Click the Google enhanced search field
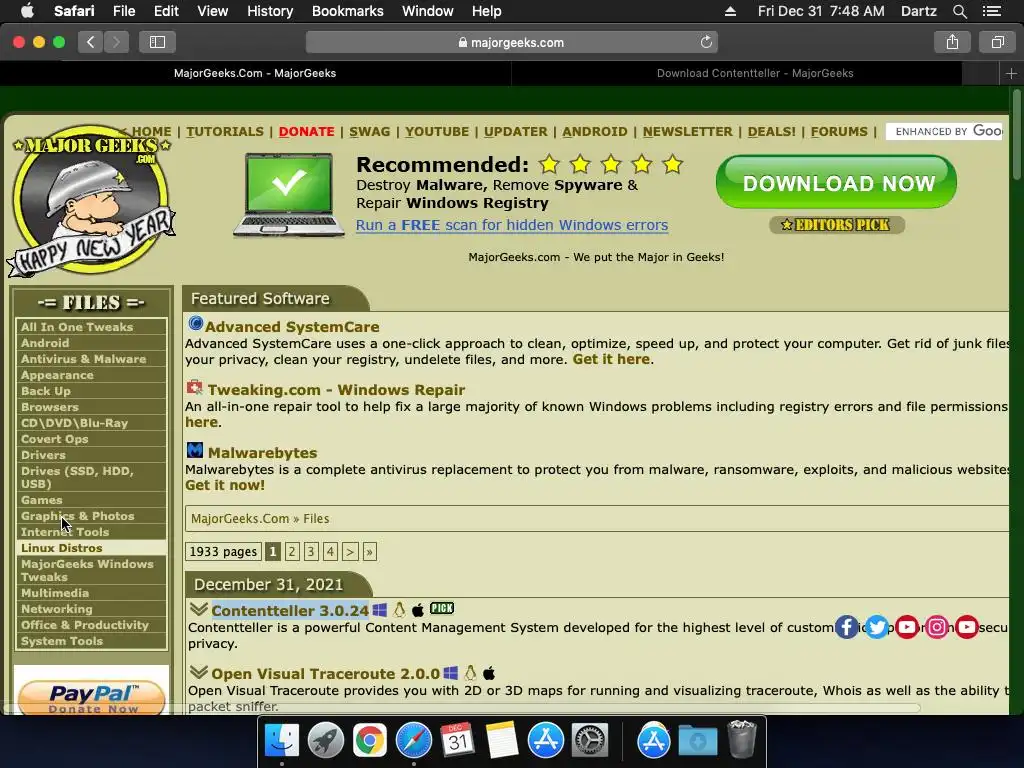 (x=944, y=131)
